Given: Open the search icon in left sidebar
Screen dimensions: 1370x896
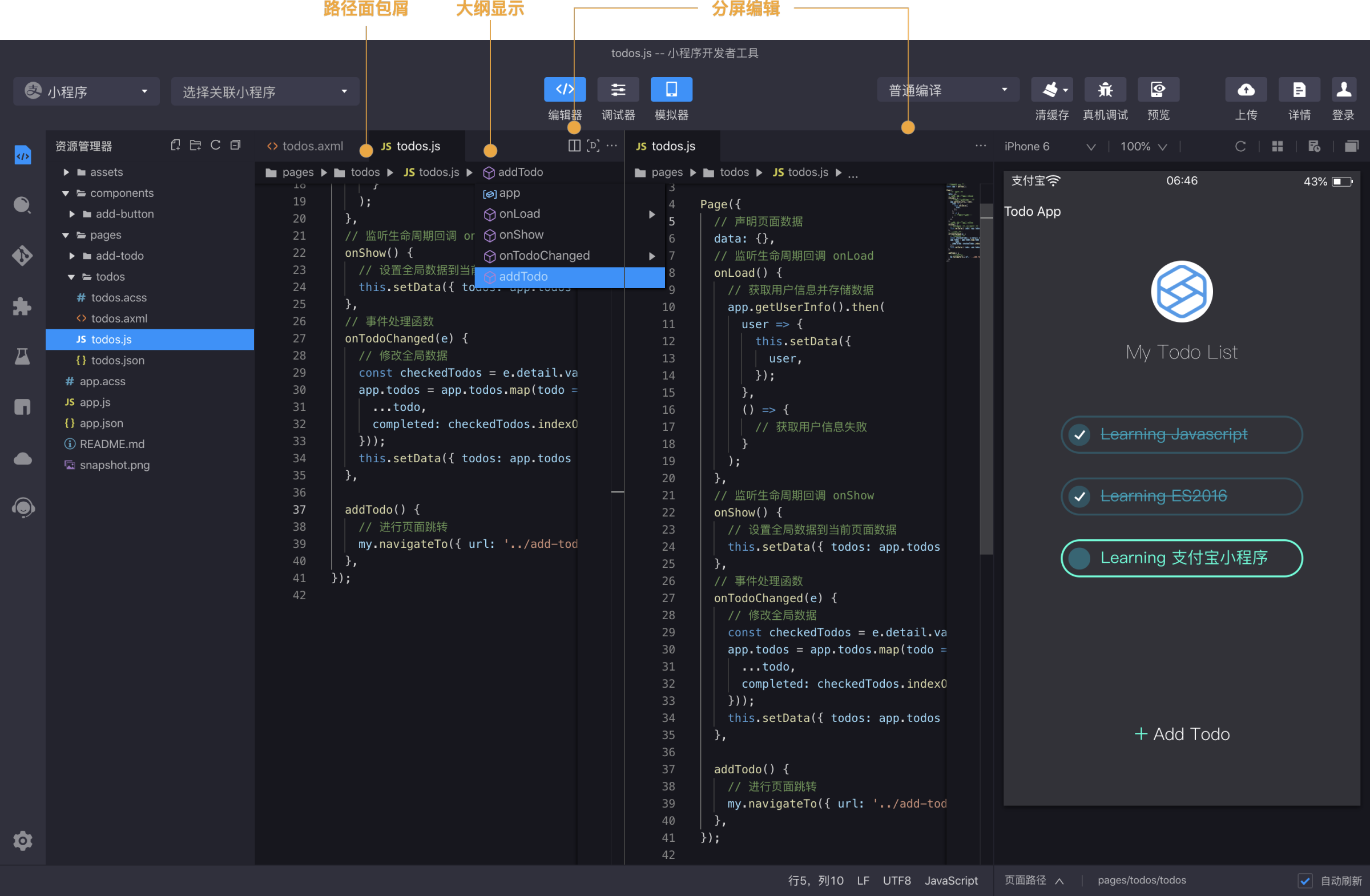Looking at the screenshot, I should coord(22,205).
